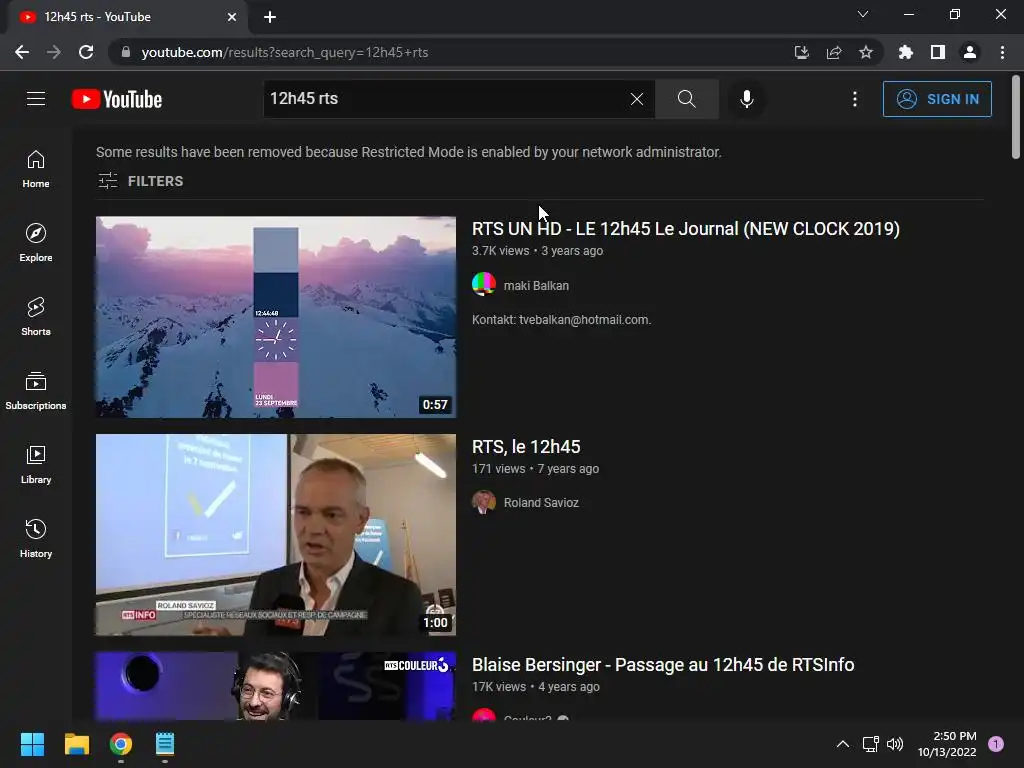
Task: Open maki Balkan channel name
Action: pyautogui.click(x=536, y=285)
